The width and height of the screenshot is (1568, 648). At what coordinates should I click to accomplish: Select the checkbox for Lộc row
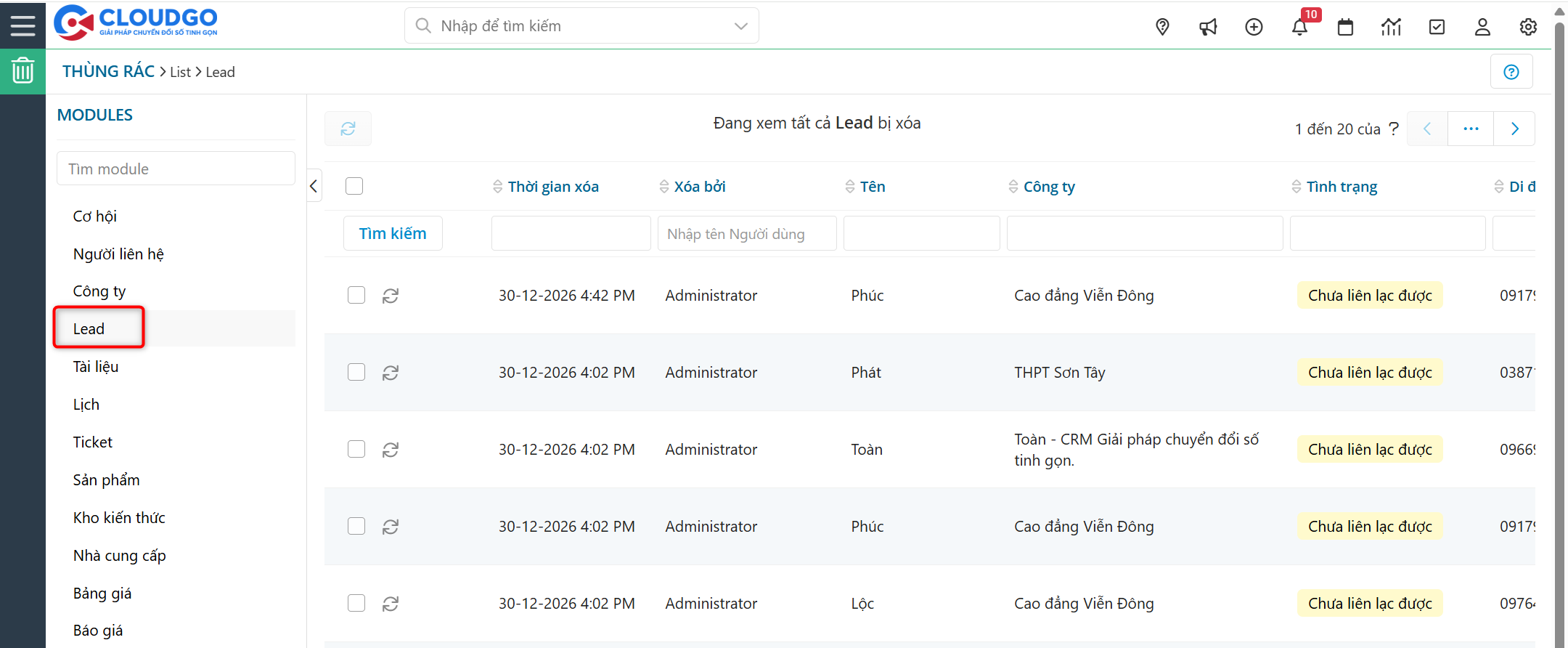coord(356,603)
